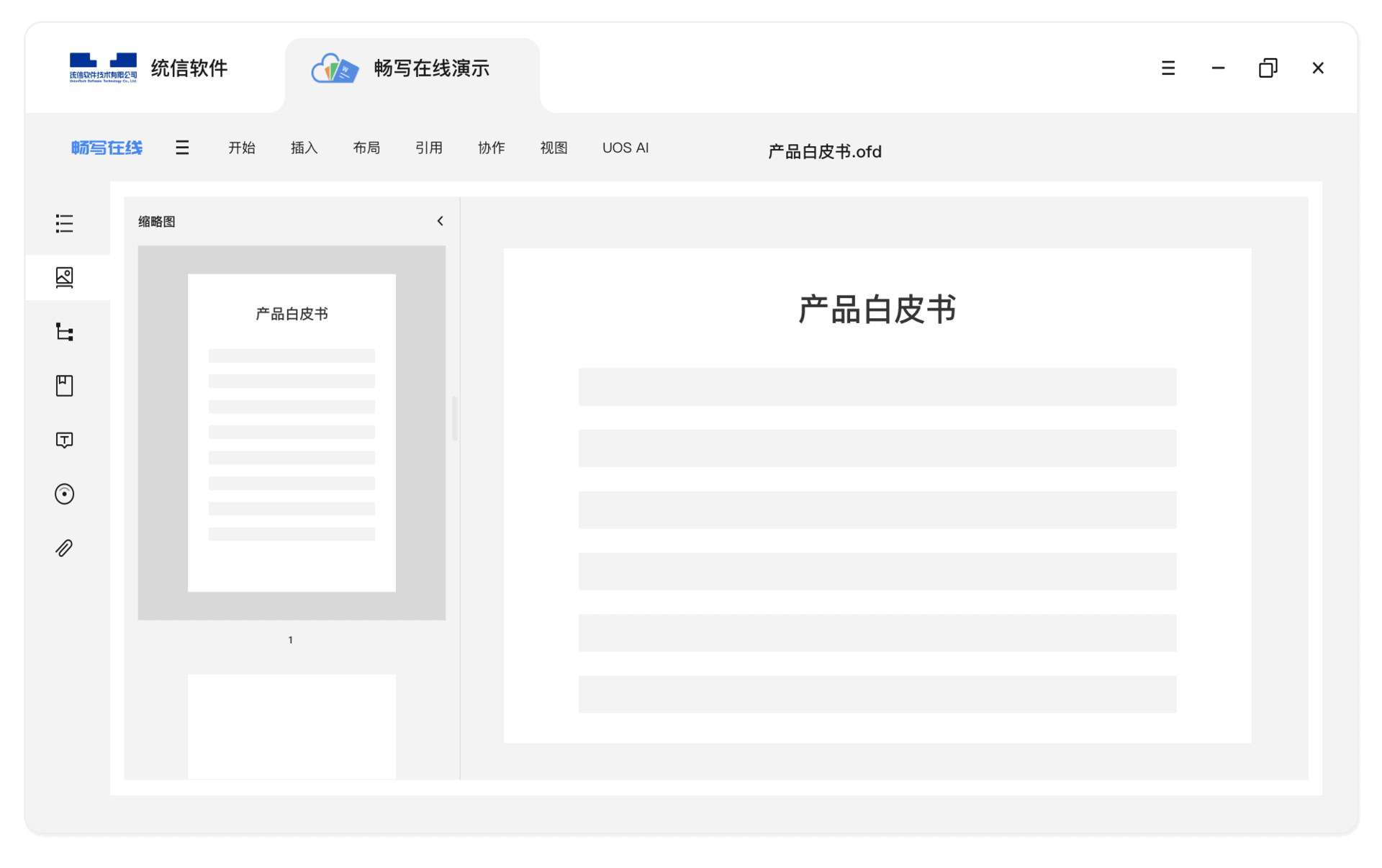Select the thumbnail view sidebar icon
1382x868 pixels.
pyautogui.click(x=64, y=277)
